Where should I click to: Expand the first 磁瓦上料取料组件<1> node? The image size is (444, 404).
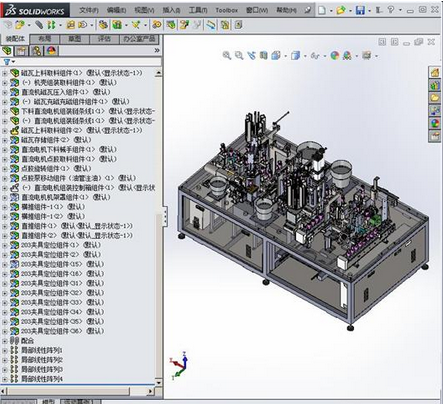pyautogui.click(x=5, y=73)
